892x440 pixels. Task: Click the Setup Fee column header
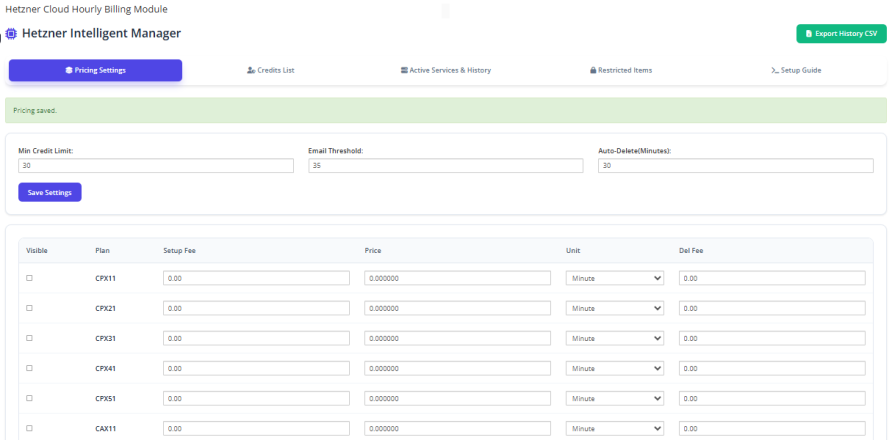click(179, 250)
